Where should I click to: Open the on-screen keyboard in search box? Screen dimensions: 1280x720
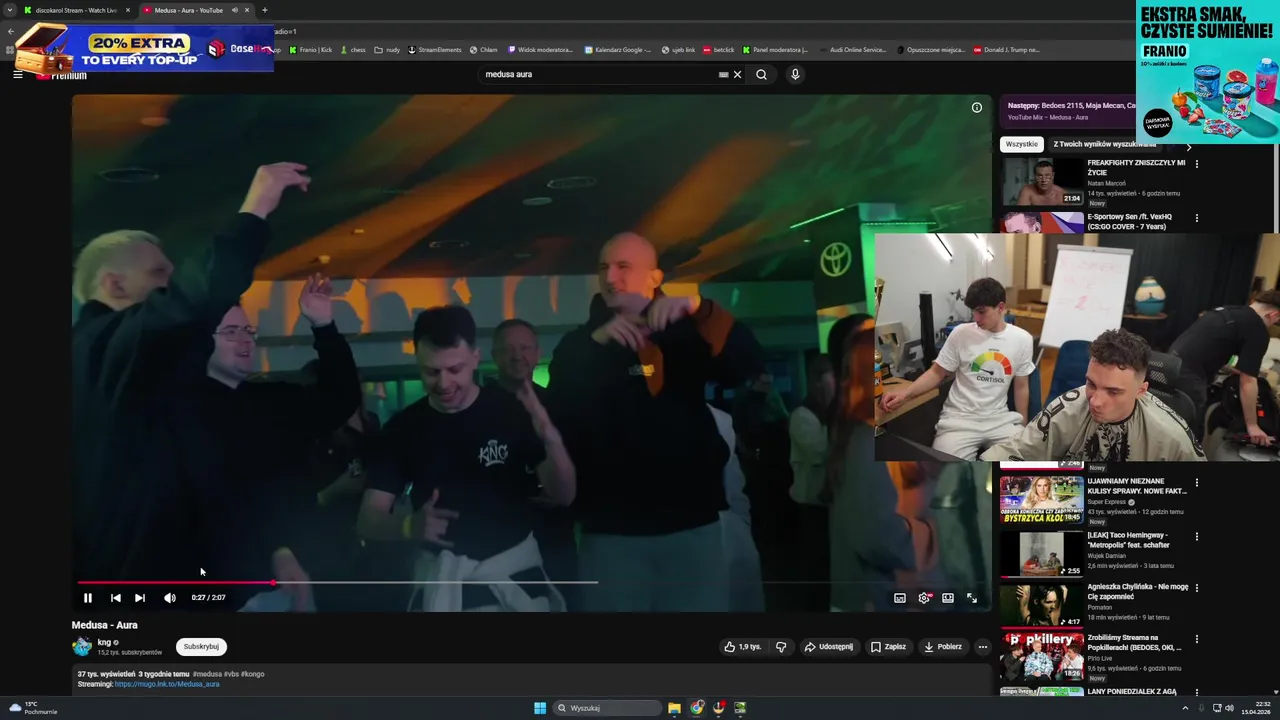pos(723,74)
